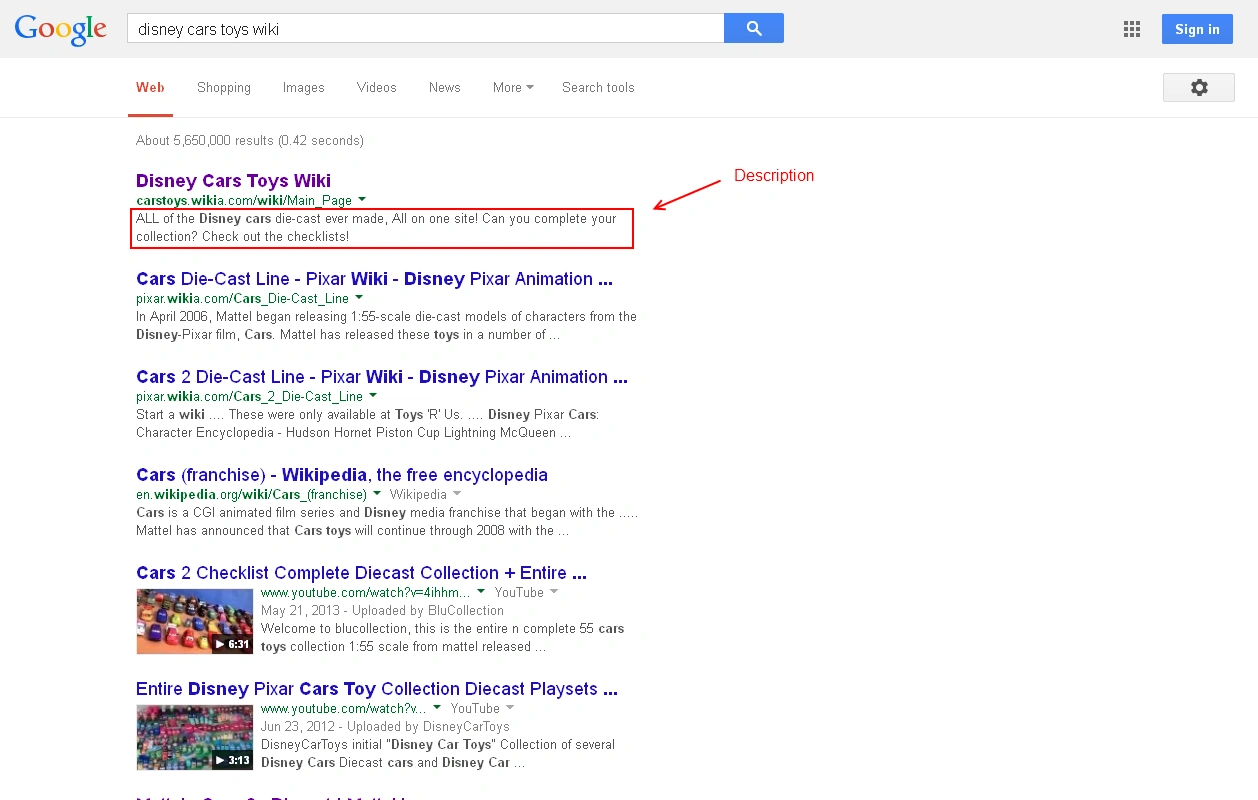The image size is (1258, 800).
Task: Expand arrow beside pixar.wikia.com/Cars_Die-Cast_Line URL
Action: tap(359, 297)
